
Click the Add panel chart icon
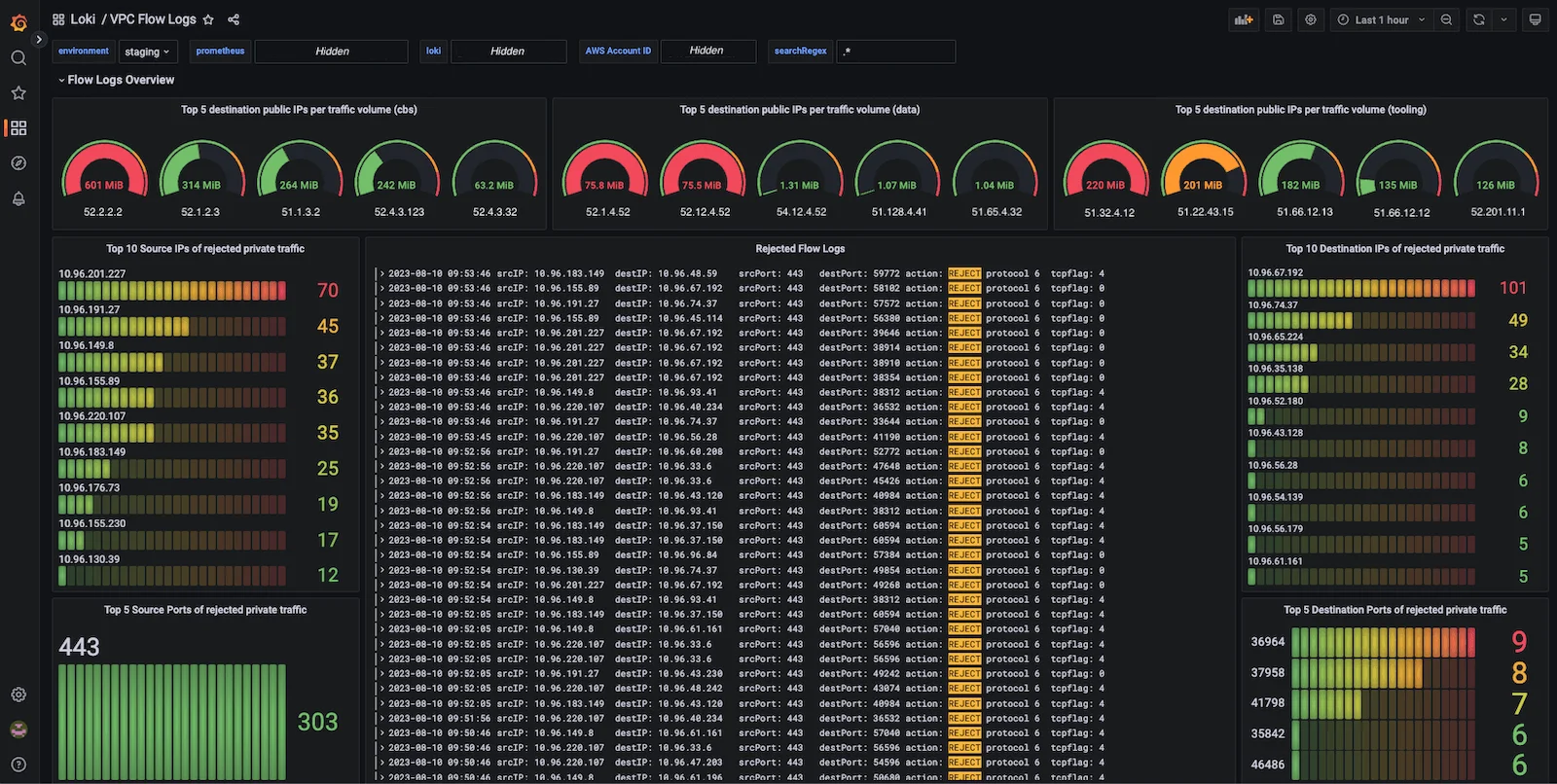tap(1244, 19)
